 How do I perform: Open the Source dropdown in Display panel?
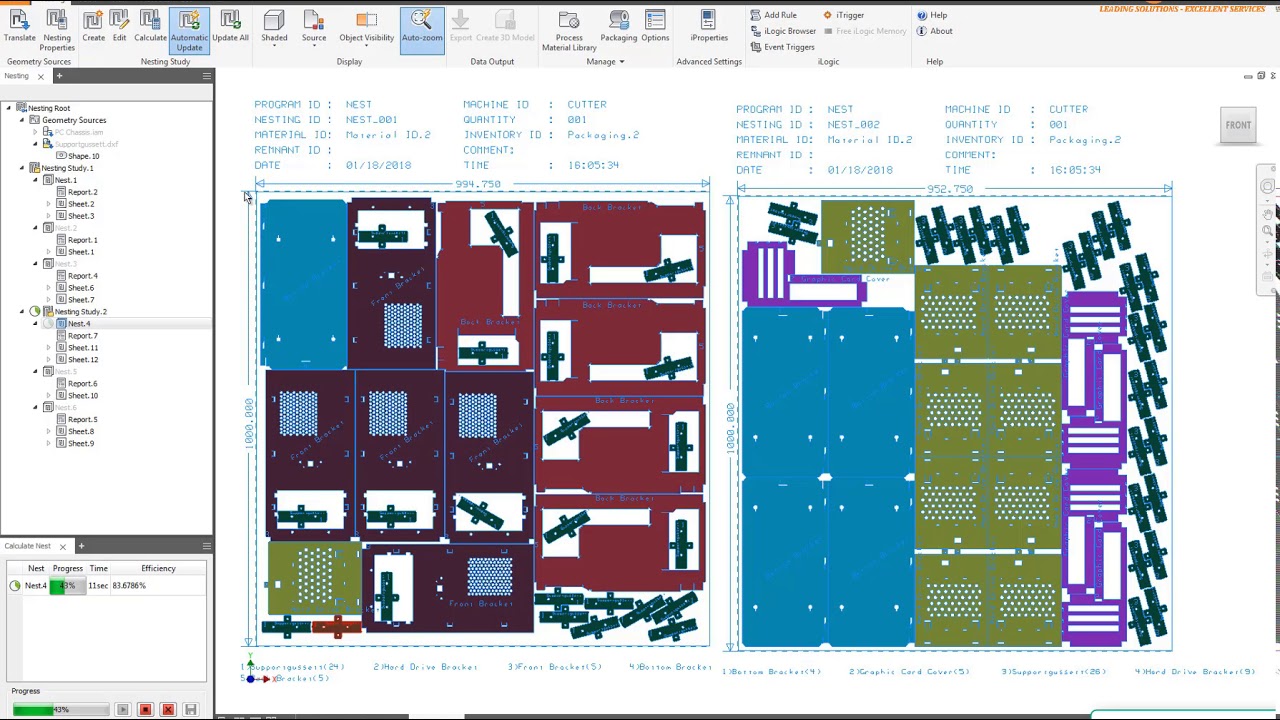(x=314, y=27)
